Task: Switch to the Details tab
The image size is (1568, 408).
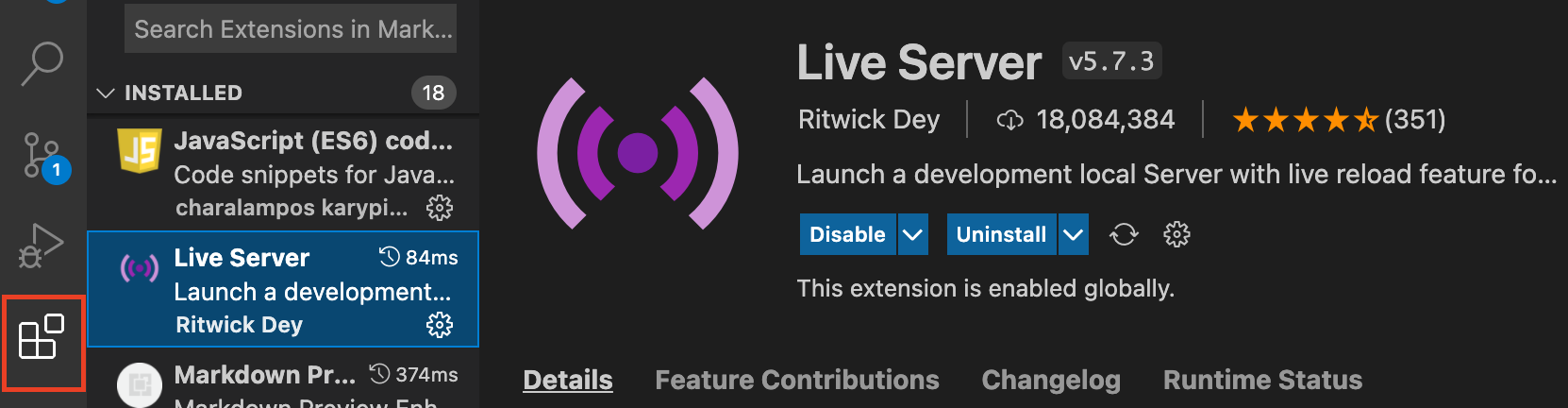Action: point(568,380)
